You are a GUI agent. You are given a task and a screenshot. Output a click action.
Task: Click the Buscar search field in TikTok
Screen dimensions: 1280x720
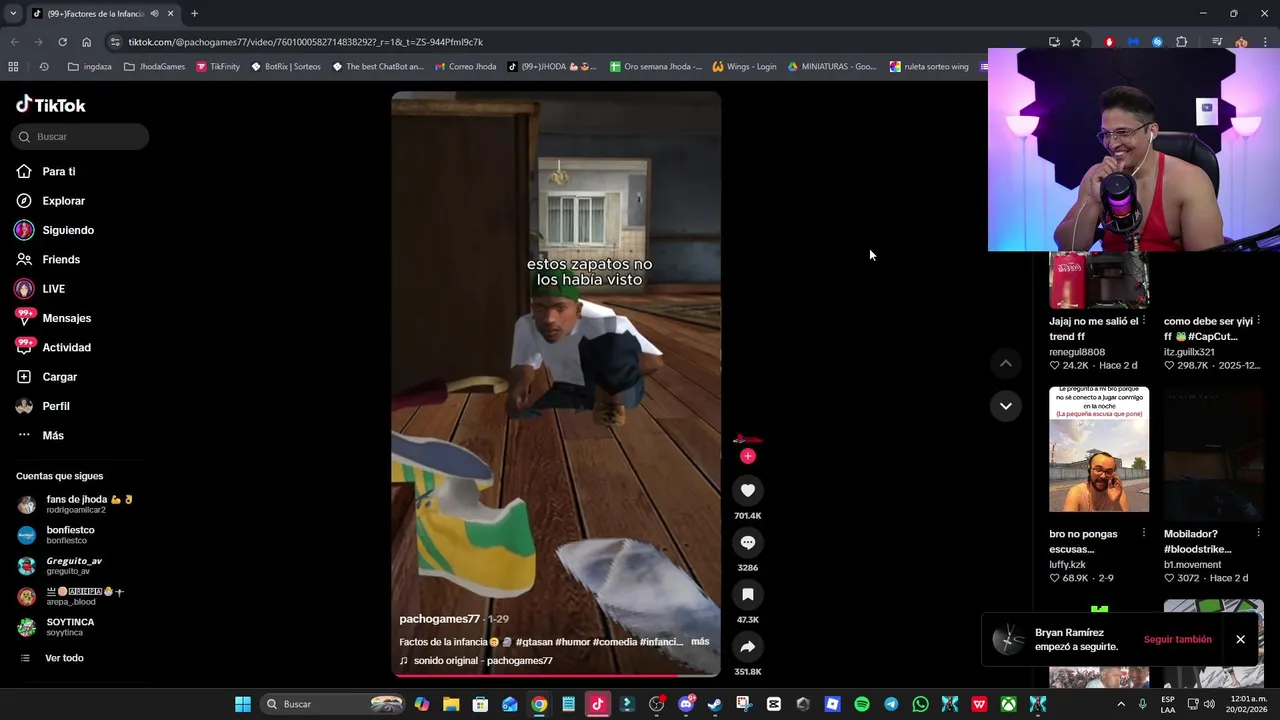(80, 137)
